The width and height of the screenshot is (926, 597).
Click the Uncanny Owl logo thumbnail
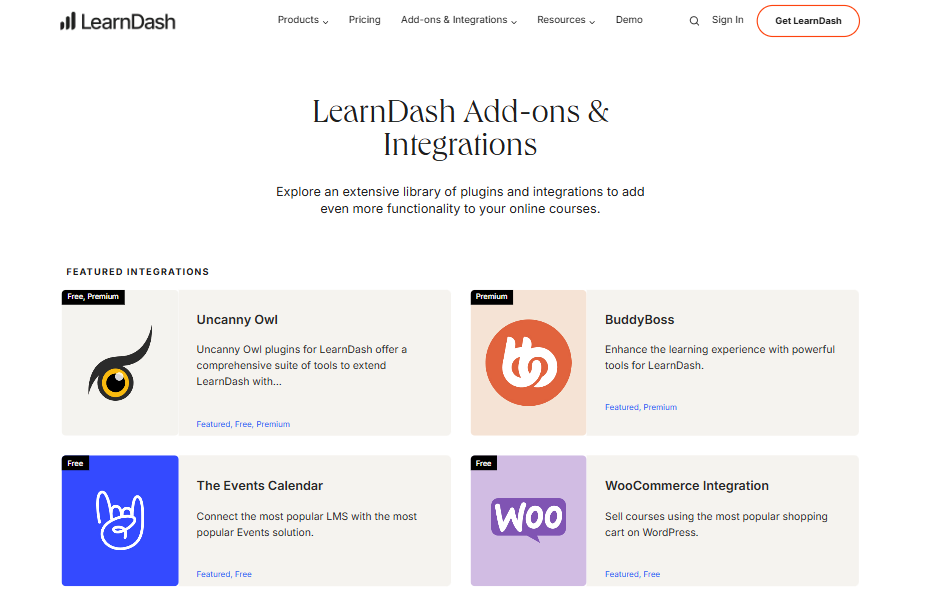120,362
